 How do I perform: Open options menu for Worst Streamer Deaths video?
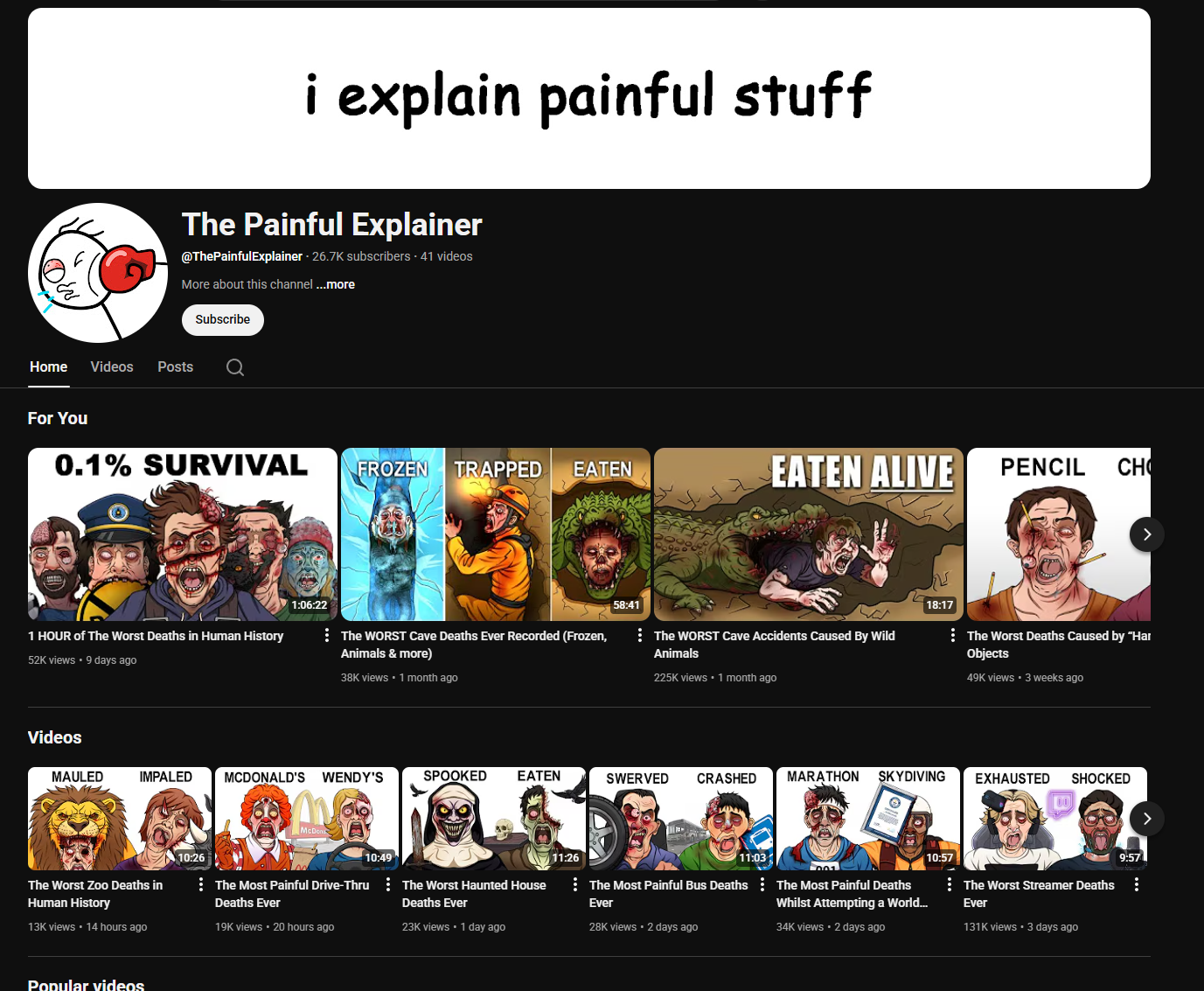1137,885
